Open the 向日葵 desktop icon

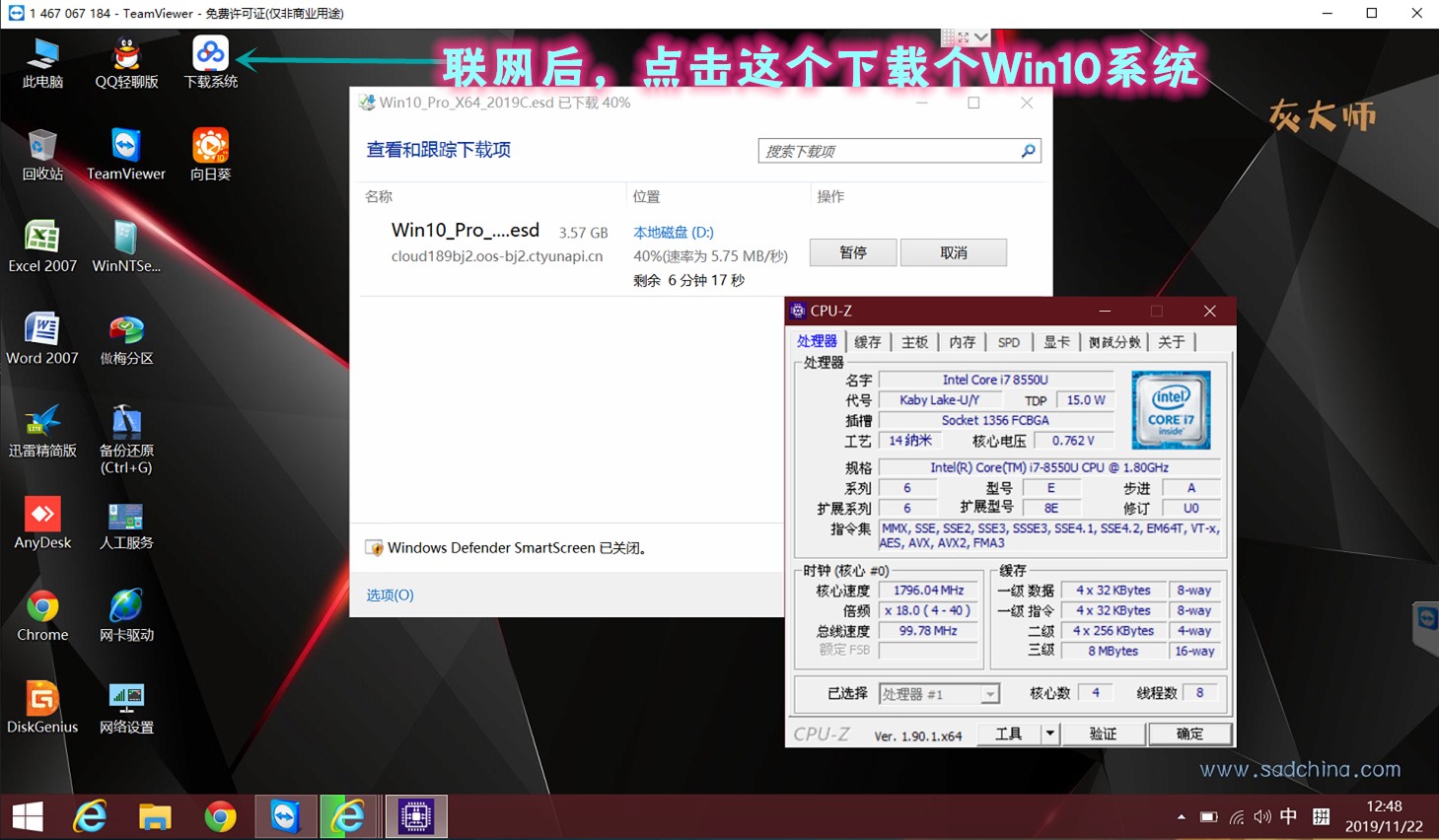coord(210,155)
